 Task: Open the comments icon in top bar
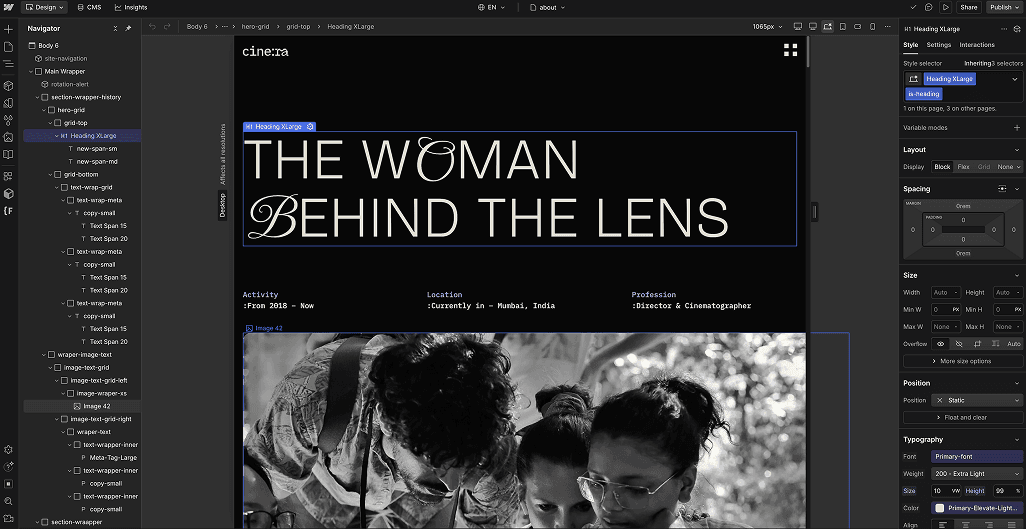coord(929,7)
